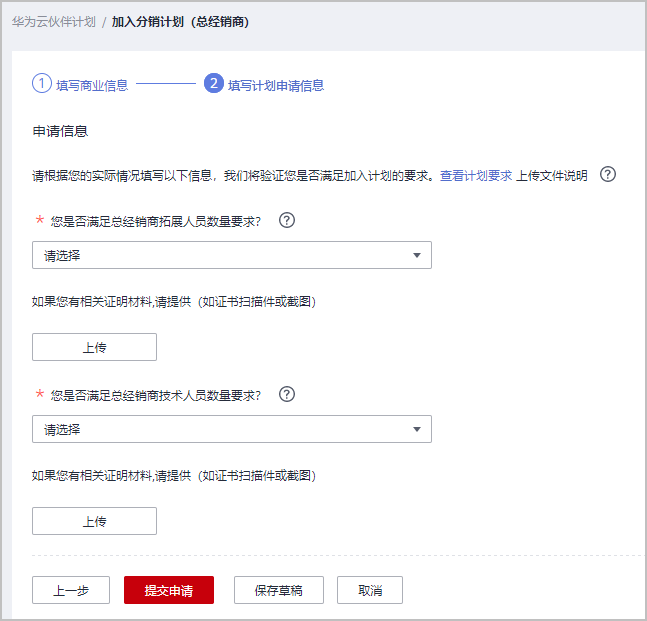Click step 1 circle icon 填写商业信息
This screenshot has height=621, width=647.
[x=42, y=84]
